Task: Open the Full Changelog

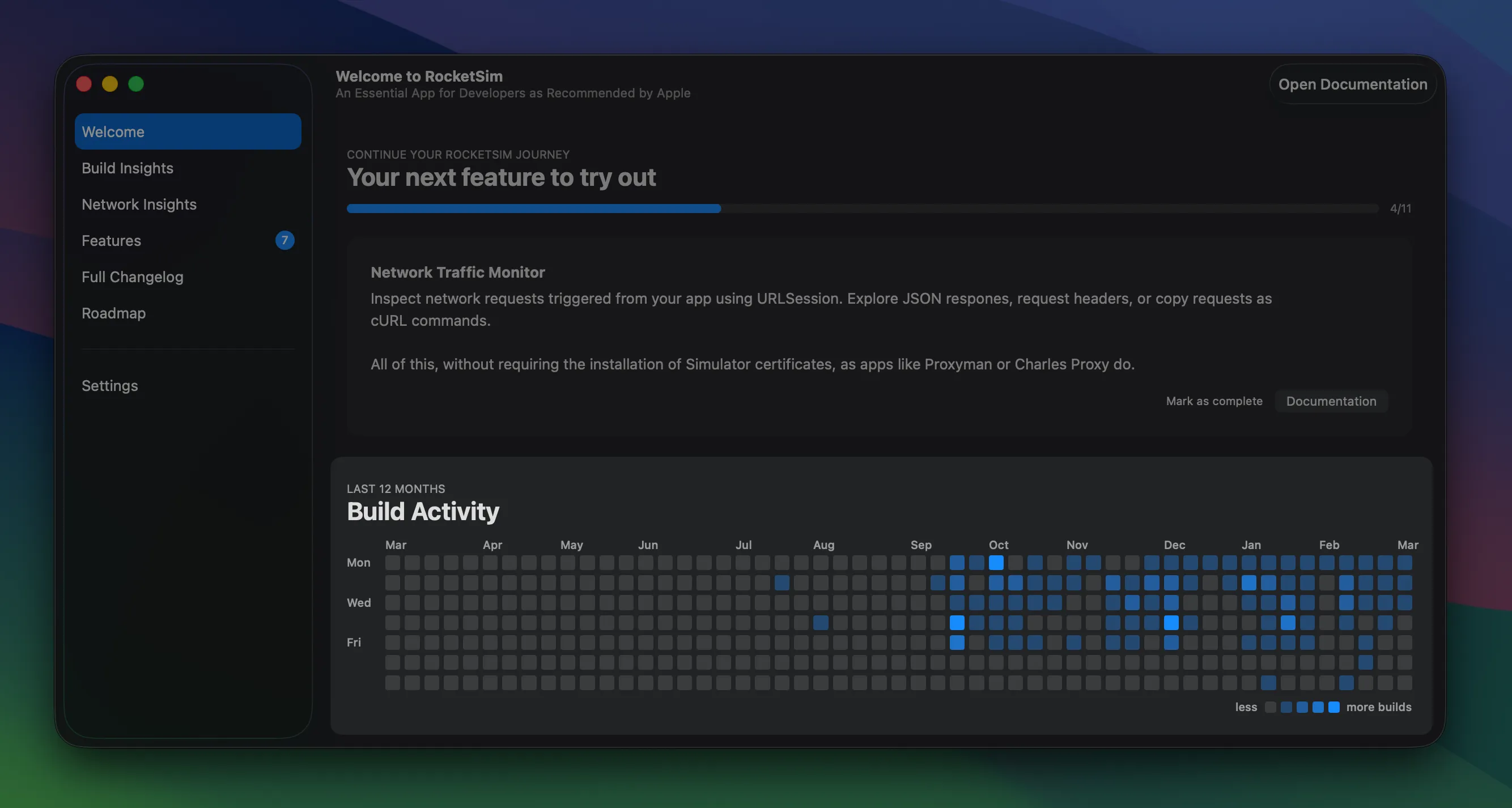Action: click(132, 277)
